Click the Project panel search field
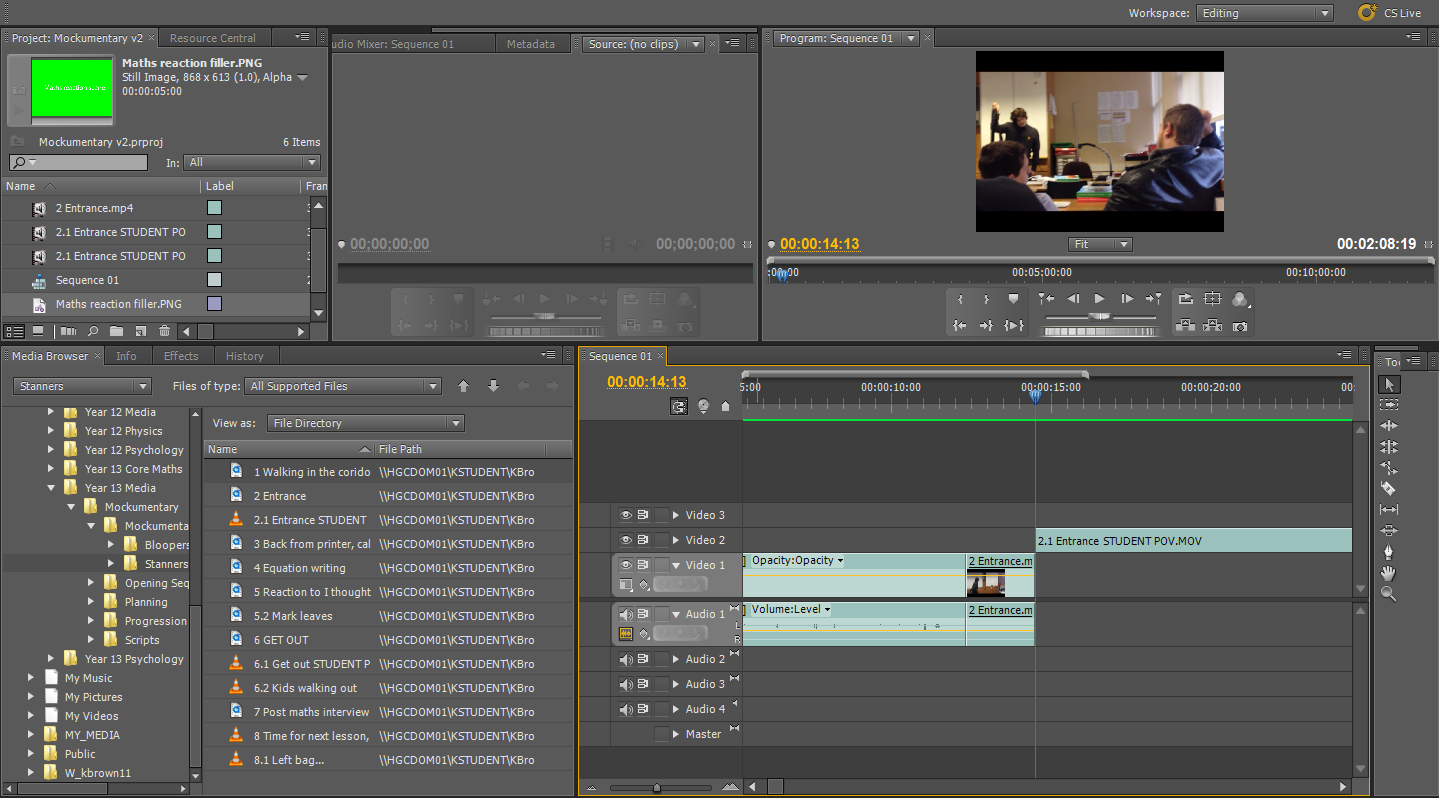The width and height of the screenshot is (1439, 798). [x=78, y=162]
